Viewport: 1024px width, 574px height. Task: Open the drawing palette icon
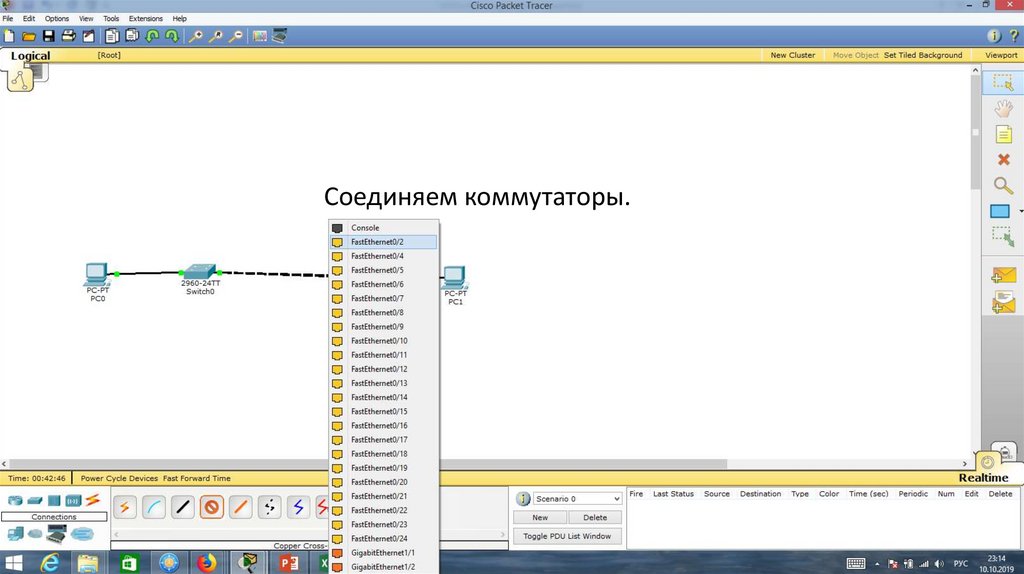[260, 37]
